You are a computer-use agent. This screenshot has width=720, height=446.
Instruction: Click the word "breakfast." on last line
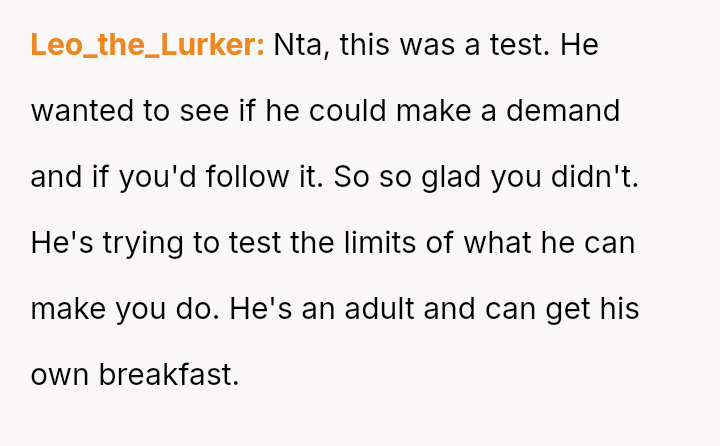tap(169, 374)
